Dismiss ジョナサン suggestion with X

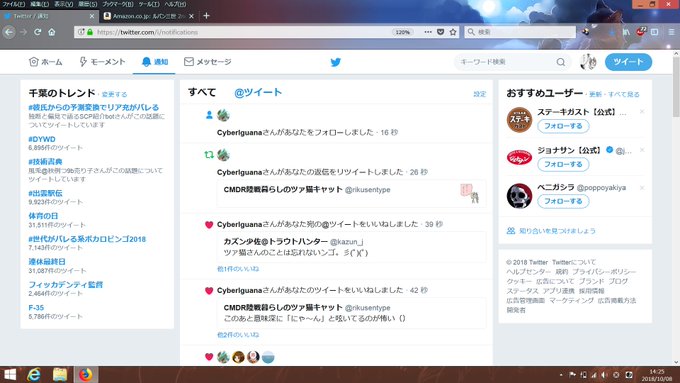[x=642, y=150]
